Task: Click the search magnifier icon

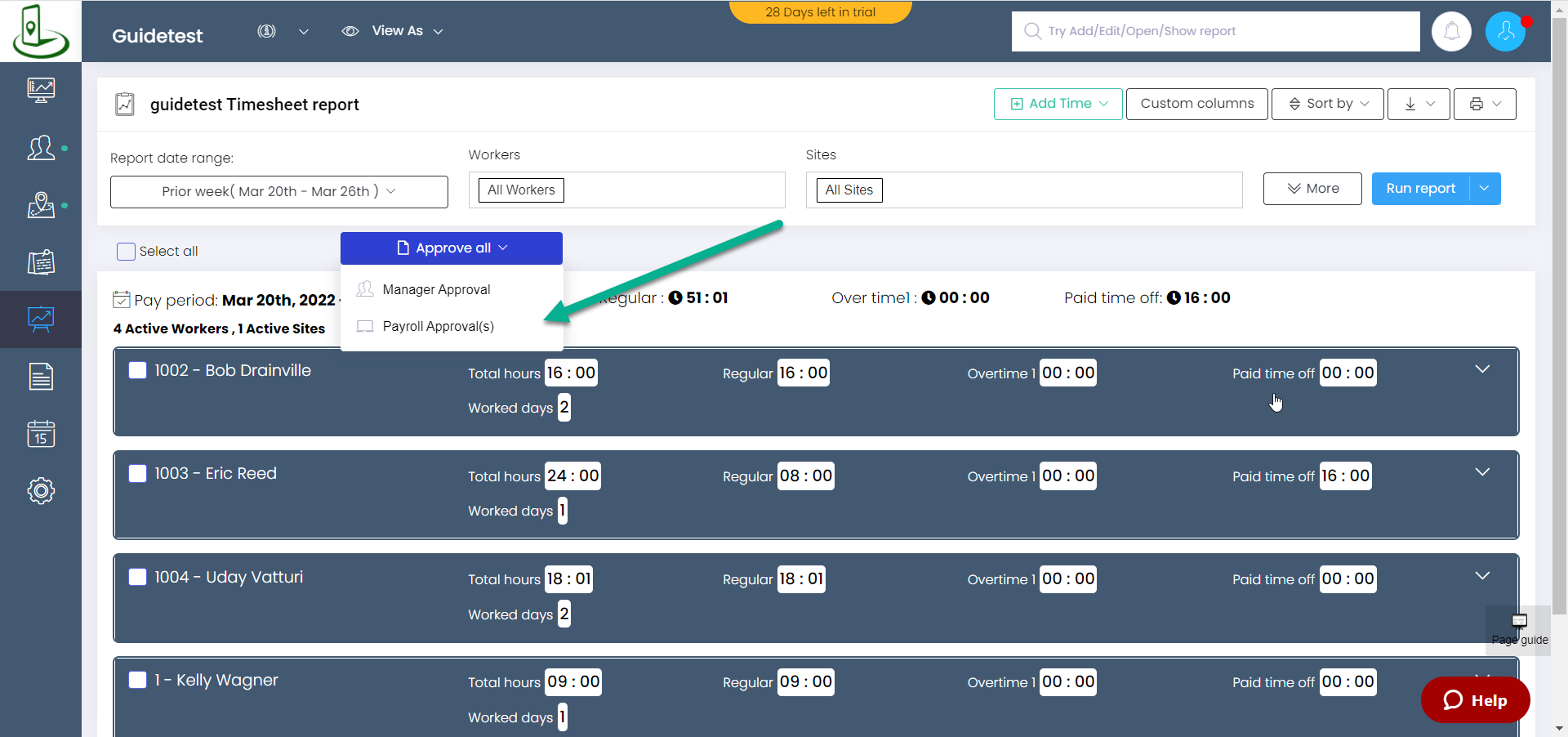Action: coord(1032,31)
